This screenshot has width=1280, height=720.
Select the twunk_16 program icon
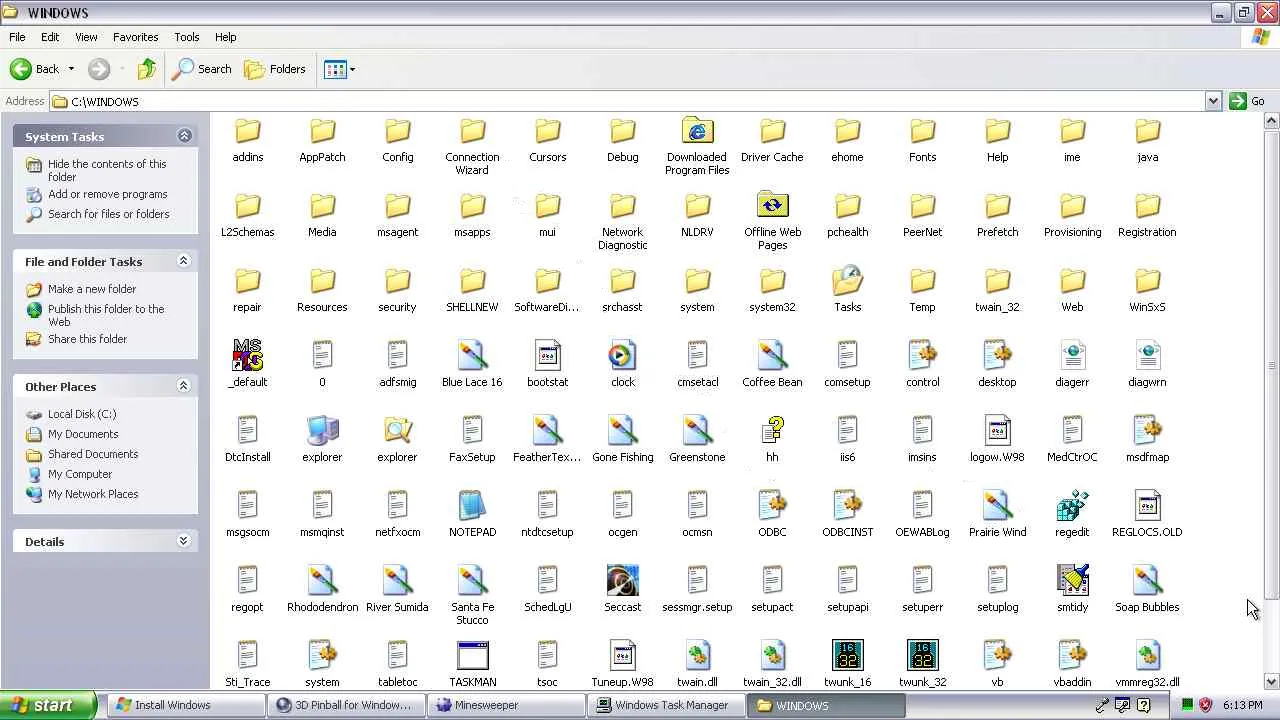pyautogui.click(x=847, y=656)
